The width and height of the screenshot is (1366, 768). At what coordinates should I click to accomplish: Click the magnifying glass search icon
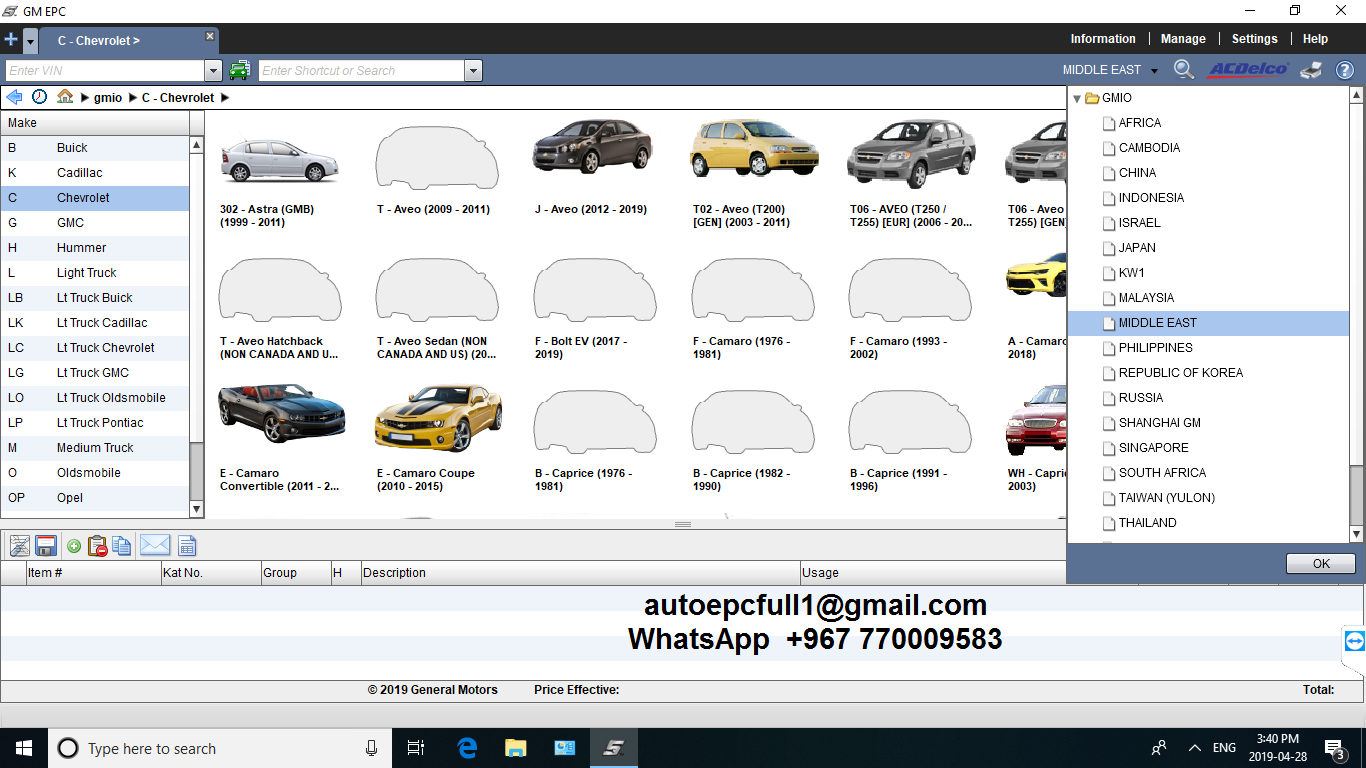(x=1184, y=69)
